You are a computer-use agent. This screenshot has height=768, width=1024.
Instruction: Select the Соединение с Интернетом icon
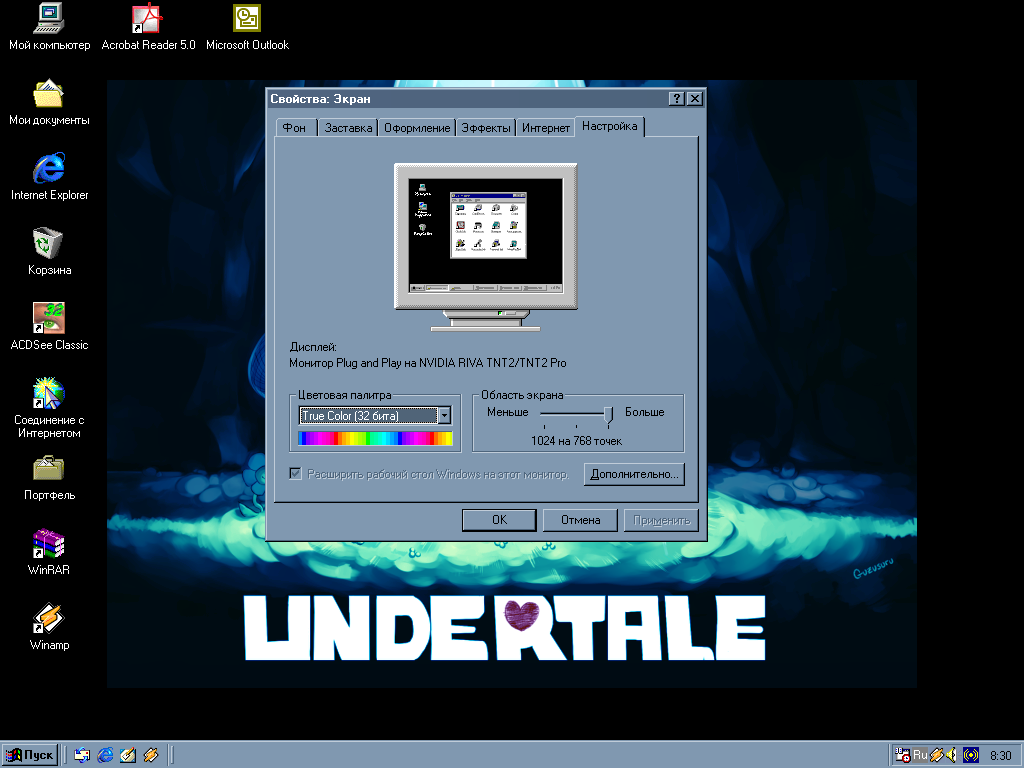point(49,393)
